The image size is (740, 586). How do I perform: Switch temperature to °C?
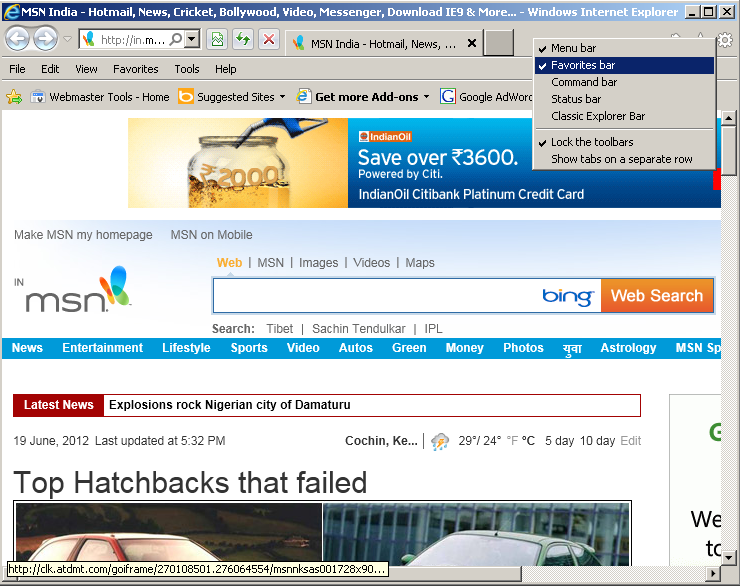coord(528,441)
